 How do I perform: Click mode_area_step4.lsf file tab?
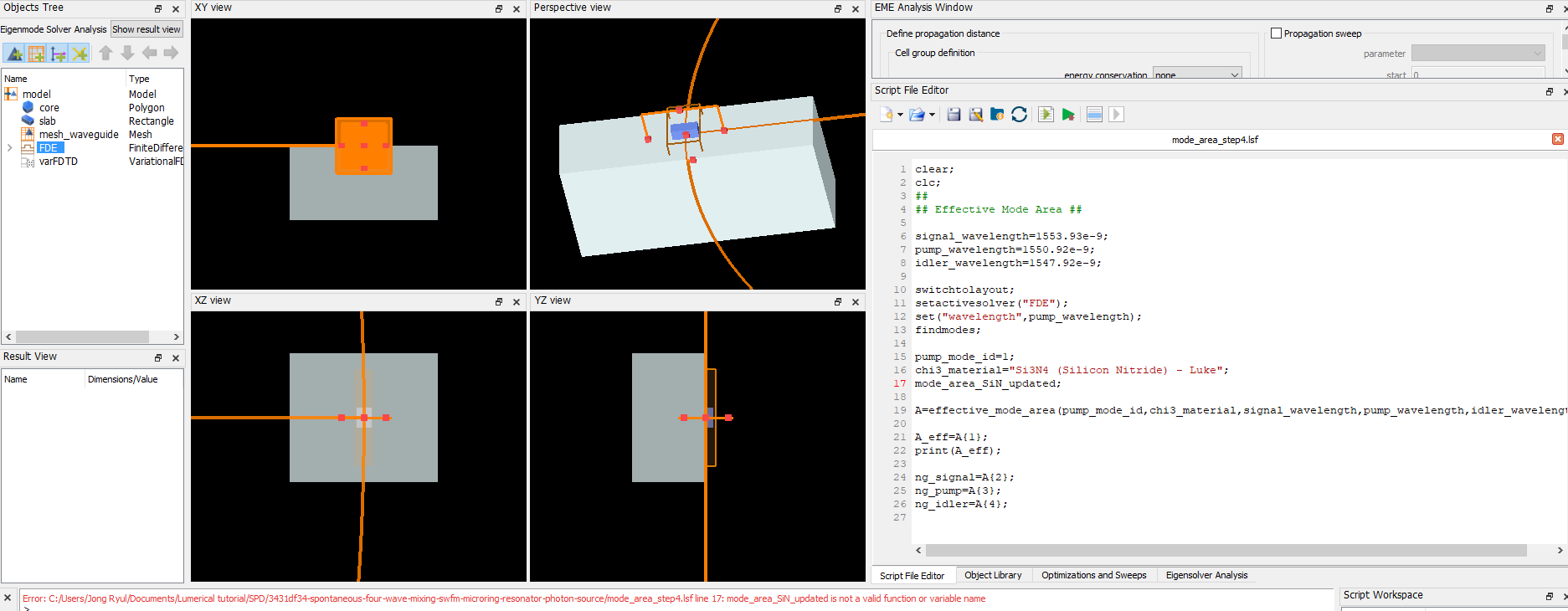pos(1215,140)
